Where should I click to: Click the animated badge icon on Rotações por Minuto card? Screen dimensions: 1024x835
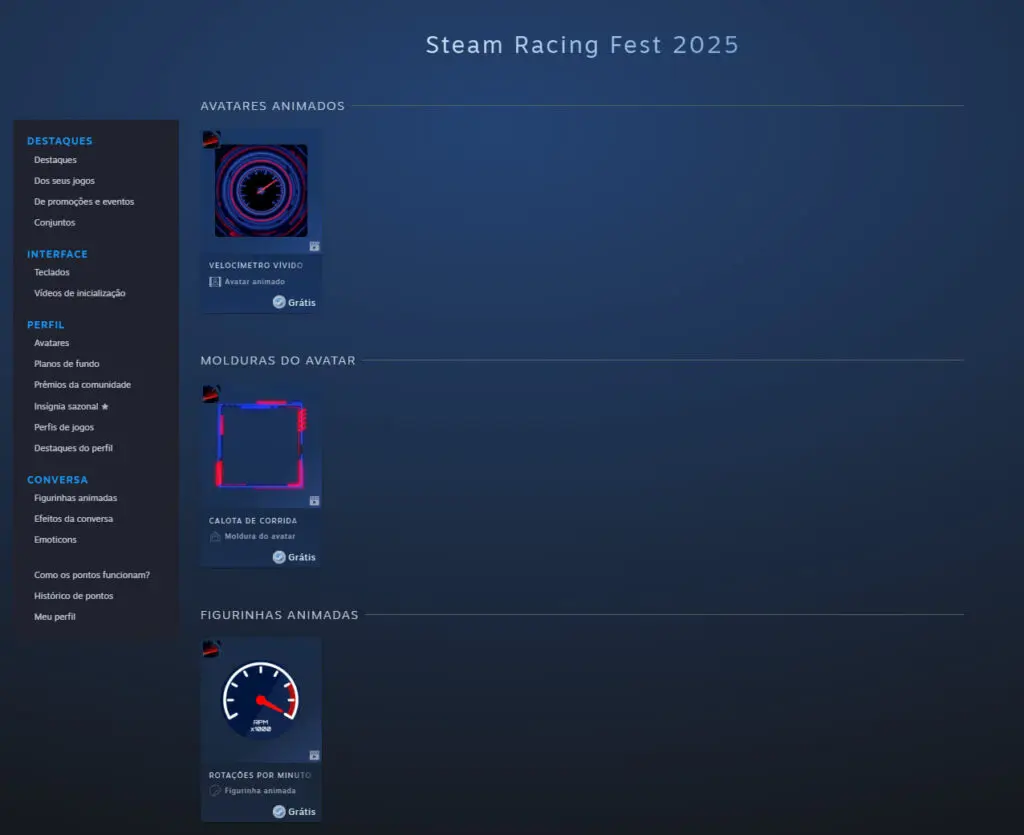(x=314, y=755)
